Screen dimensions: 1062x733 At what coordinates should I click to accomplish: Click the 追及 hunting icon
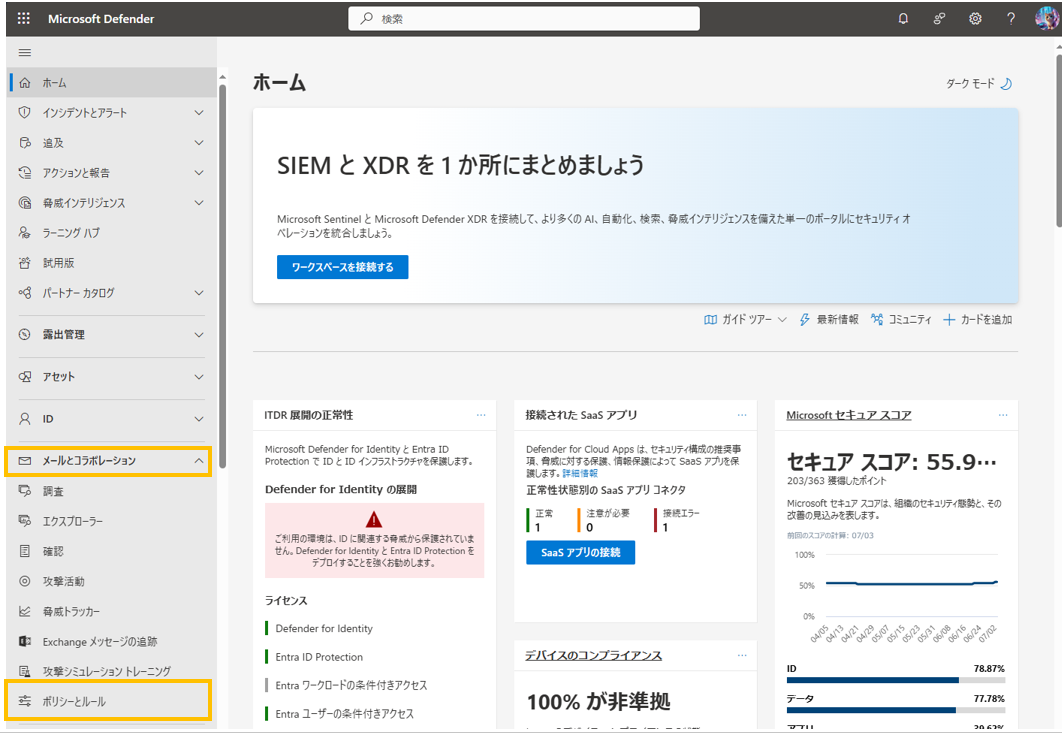tap(25, 142)
